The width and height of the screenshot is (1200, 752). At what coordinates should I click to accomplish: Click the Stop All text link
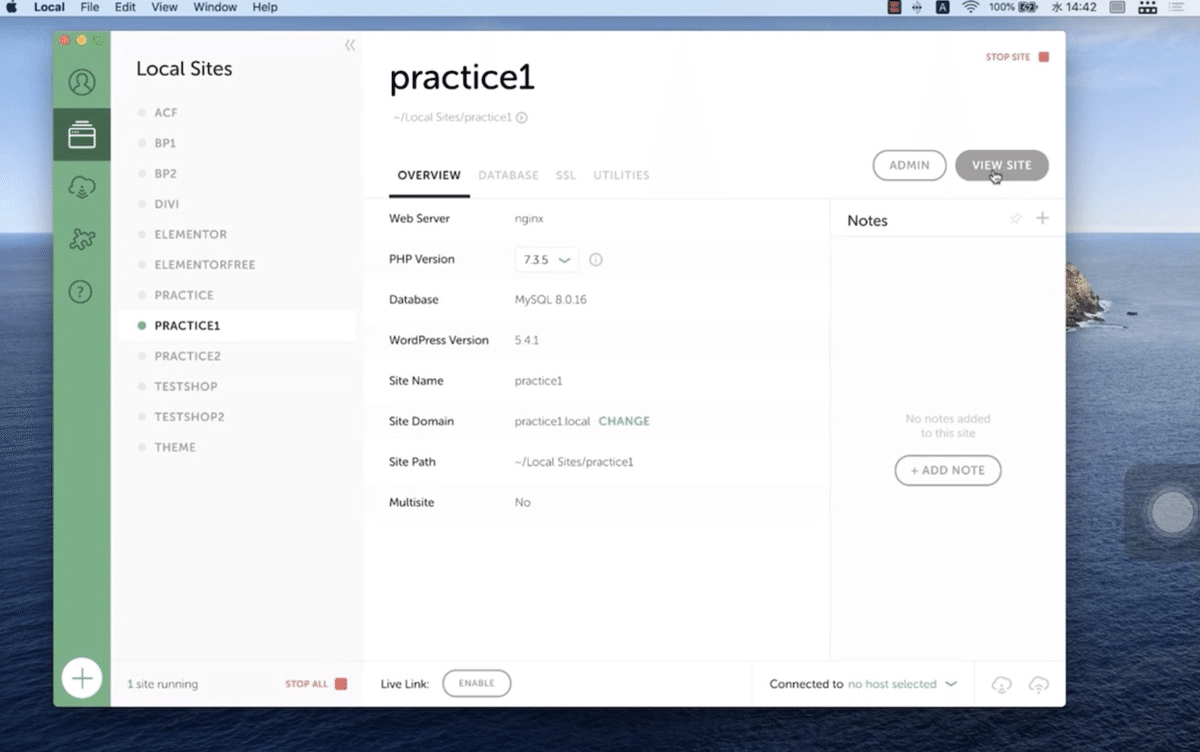[306, 684]
